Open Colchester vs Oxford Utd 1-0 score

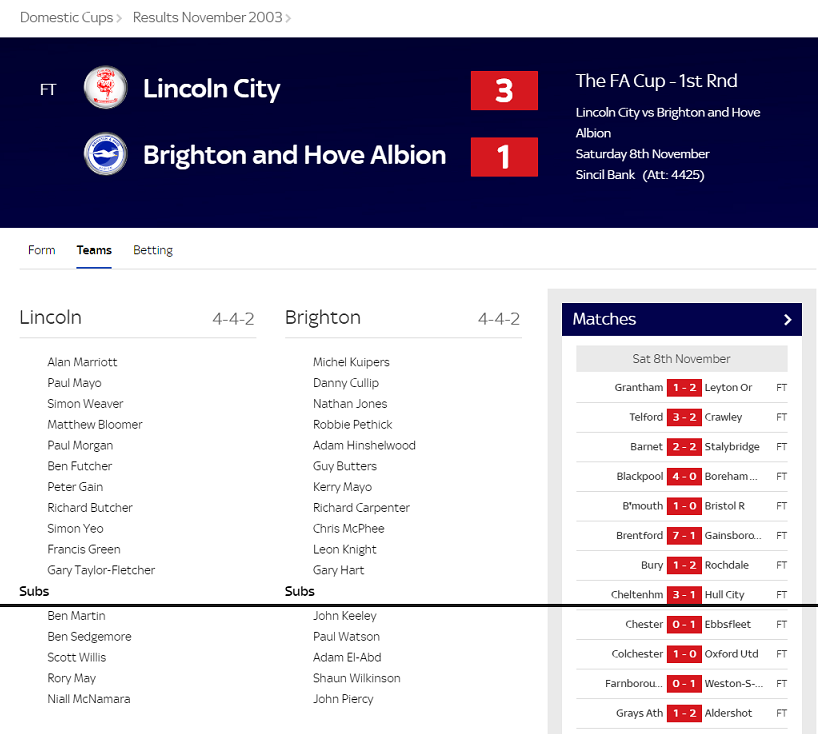coord(684,654)
